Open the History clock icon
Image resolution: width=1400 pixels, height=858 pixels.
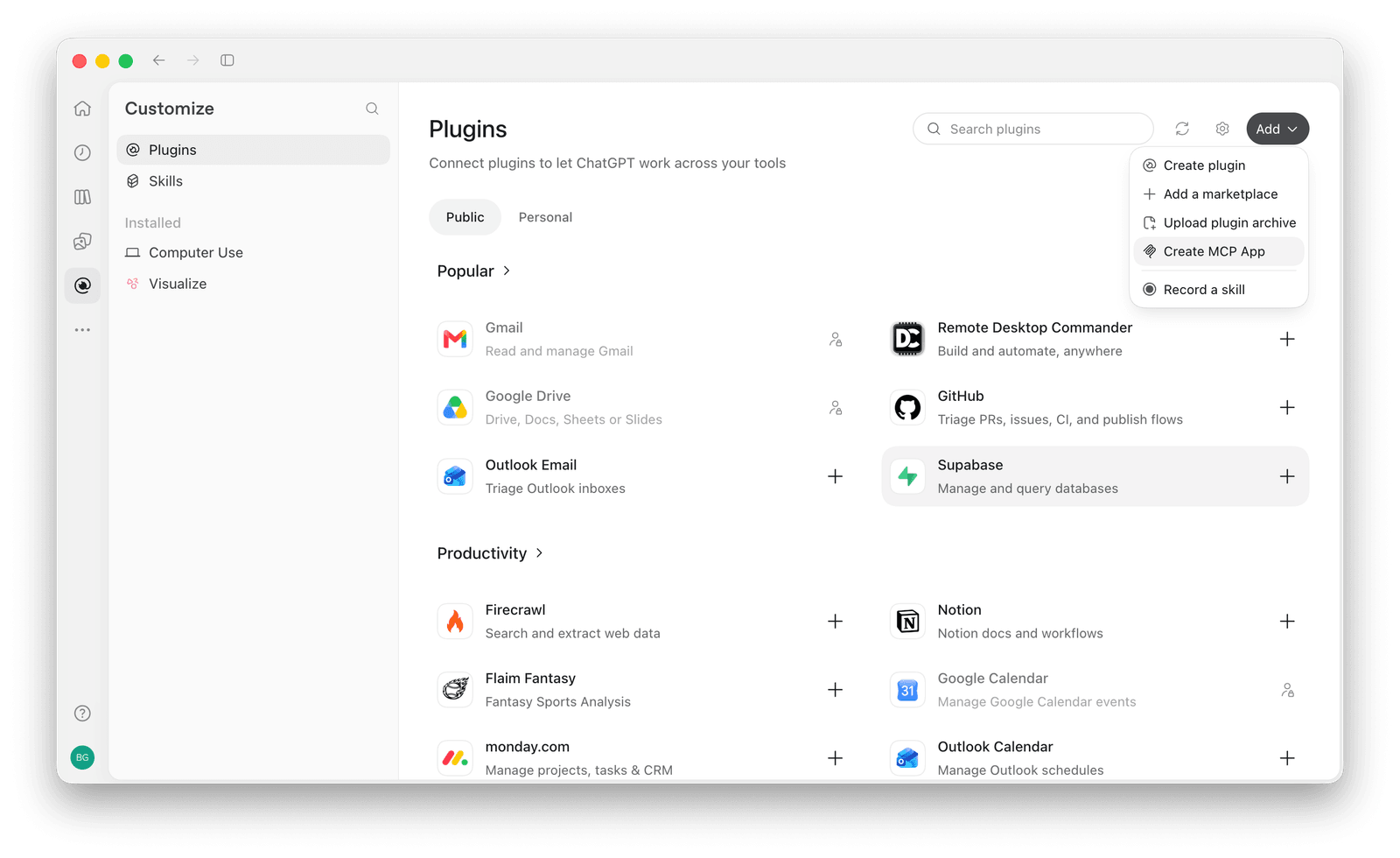[82, 152]
